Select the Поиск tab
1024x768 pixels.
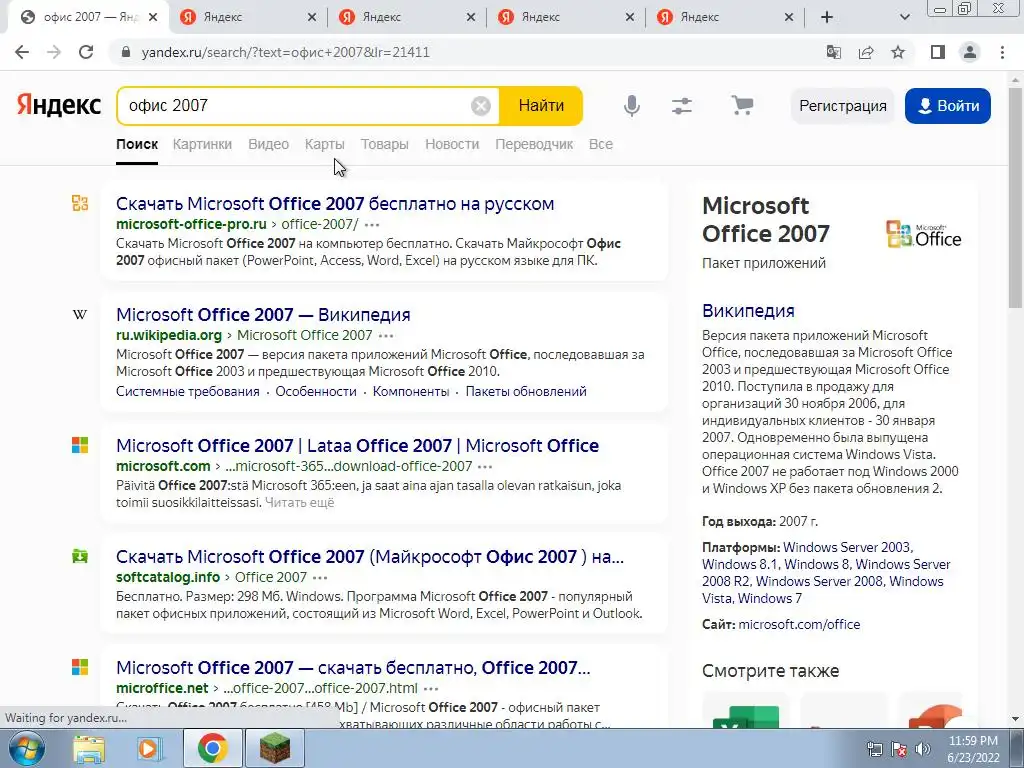pyautogui.click(x=137, y=144)
